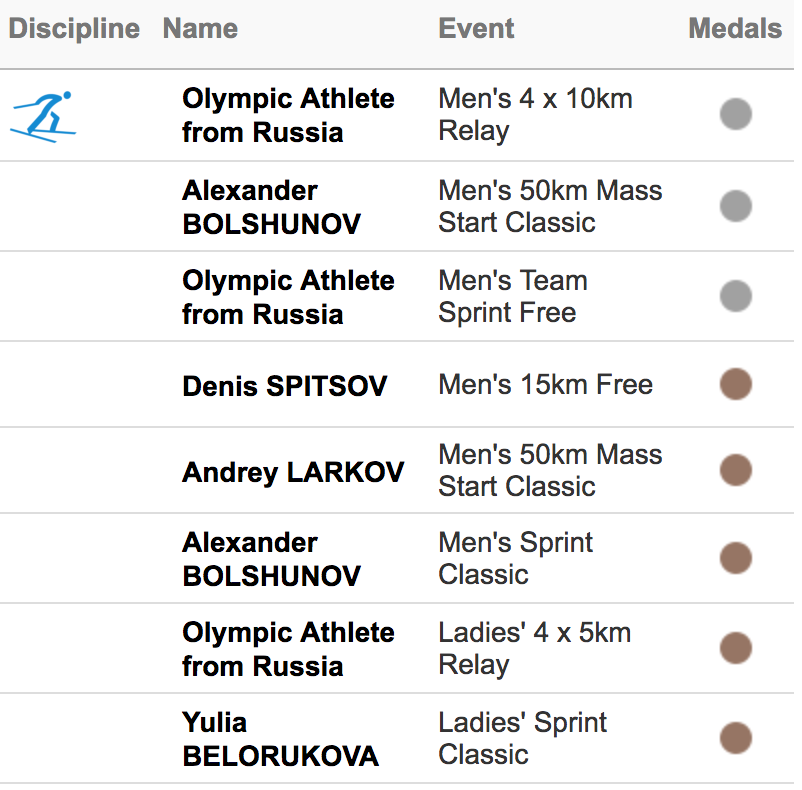This screenshot has width=802, height=790.
Task: Select Men's 15km Free event text
Action: 546,384
